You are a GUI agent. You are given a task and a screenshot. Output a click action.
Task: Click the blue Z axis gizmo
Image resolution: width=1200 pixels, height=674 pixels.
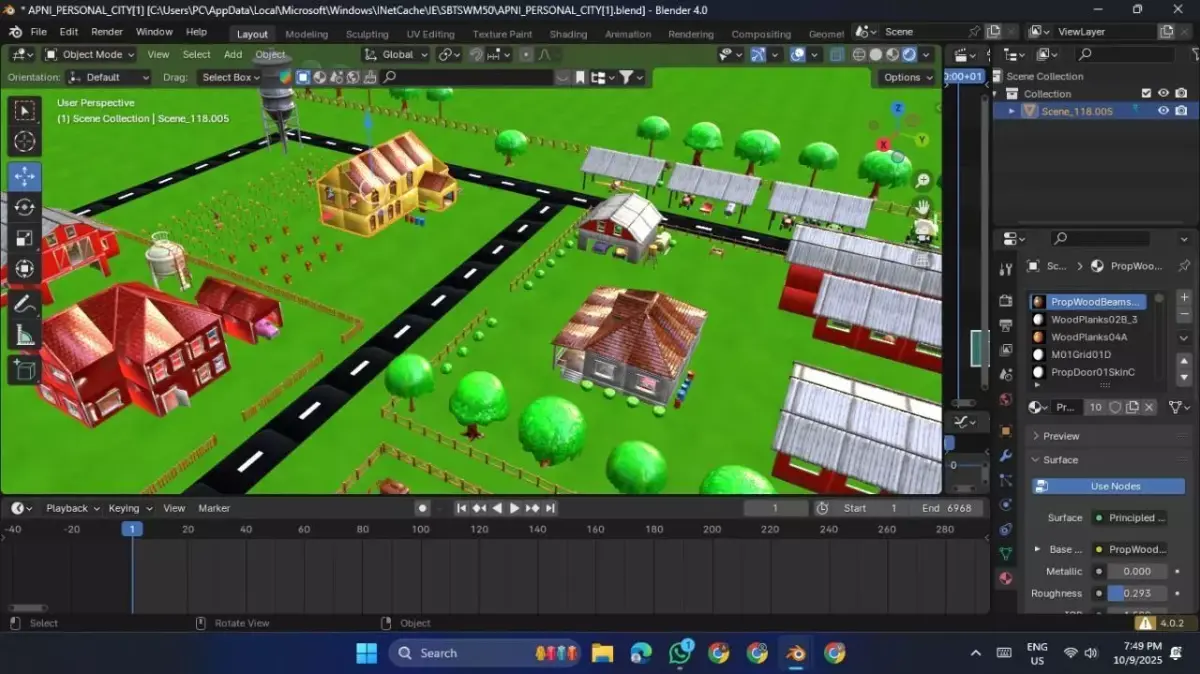point(898,108)
